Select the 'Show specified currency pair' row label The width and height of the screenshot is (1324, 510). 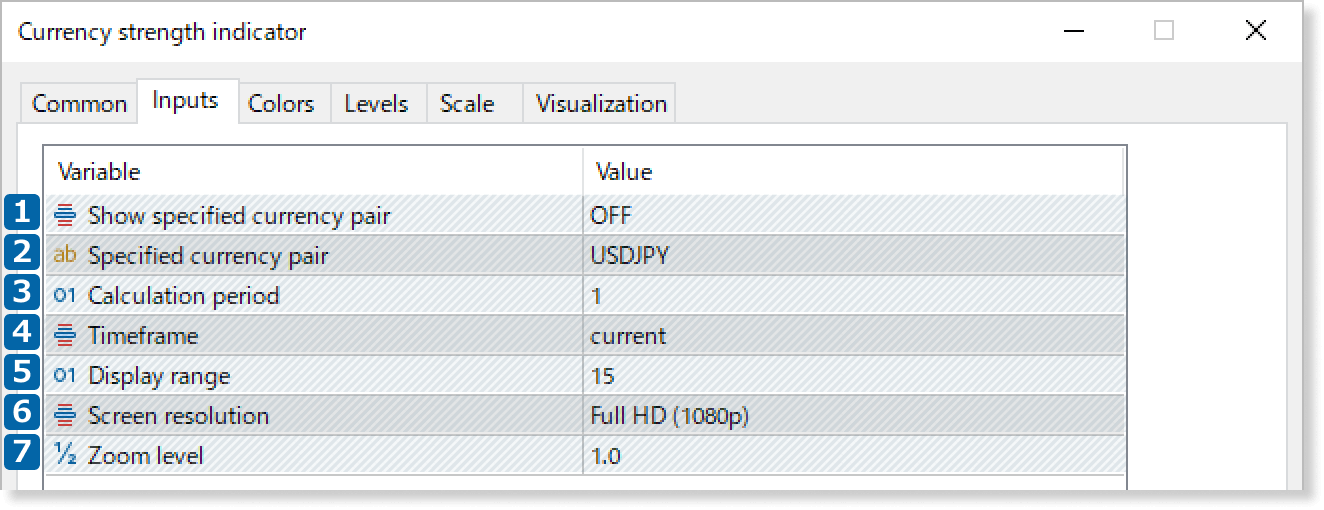click(x=239, y=215)
